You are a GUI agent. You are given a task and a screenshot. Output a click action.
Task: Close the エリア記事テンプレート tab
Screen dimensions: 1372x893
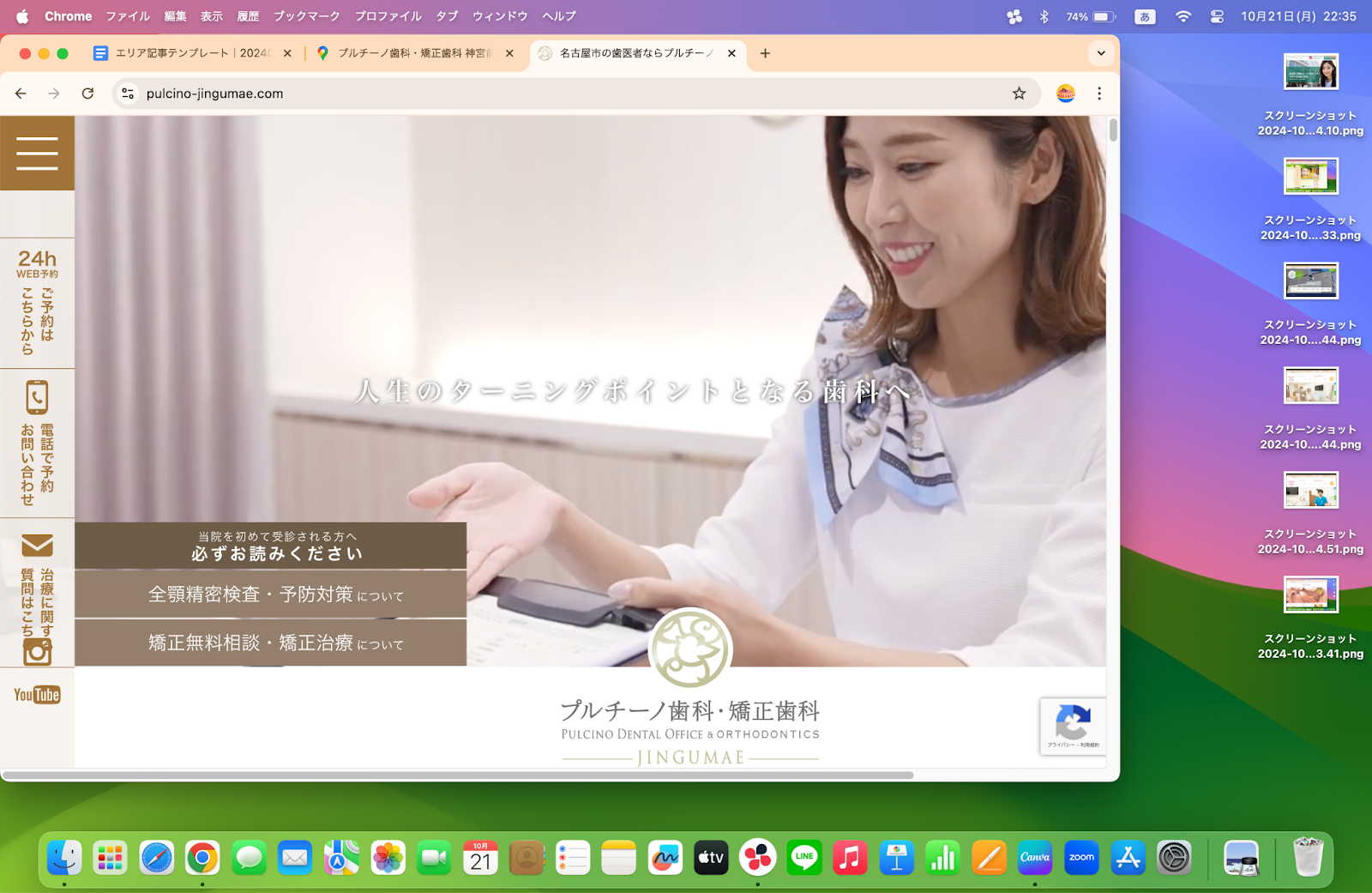click(287, 53)
